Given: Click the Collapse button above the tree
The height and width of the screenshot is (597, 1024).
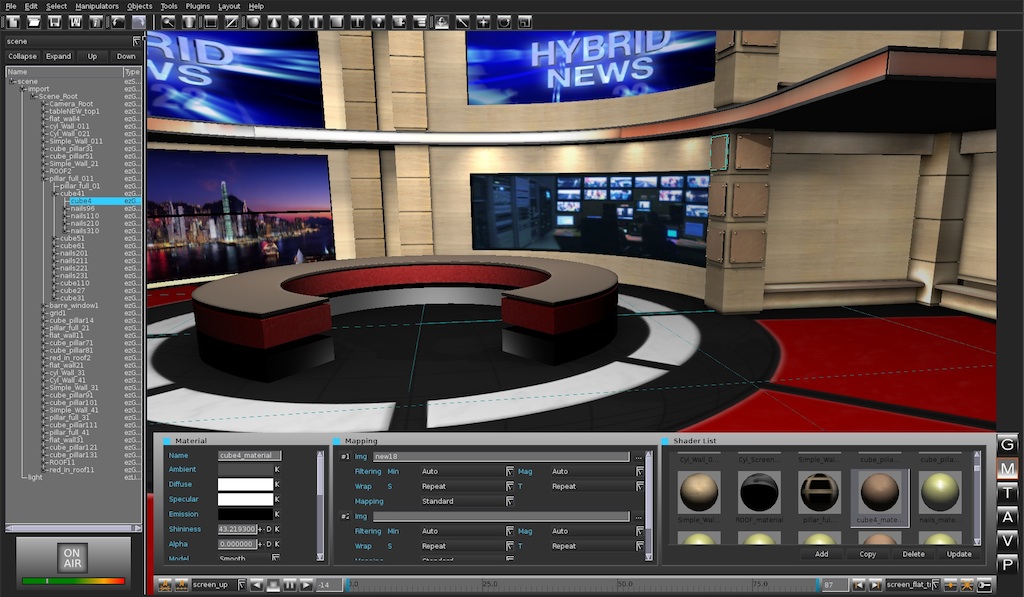Looking at the screenshot, I should tap(22, 56).
